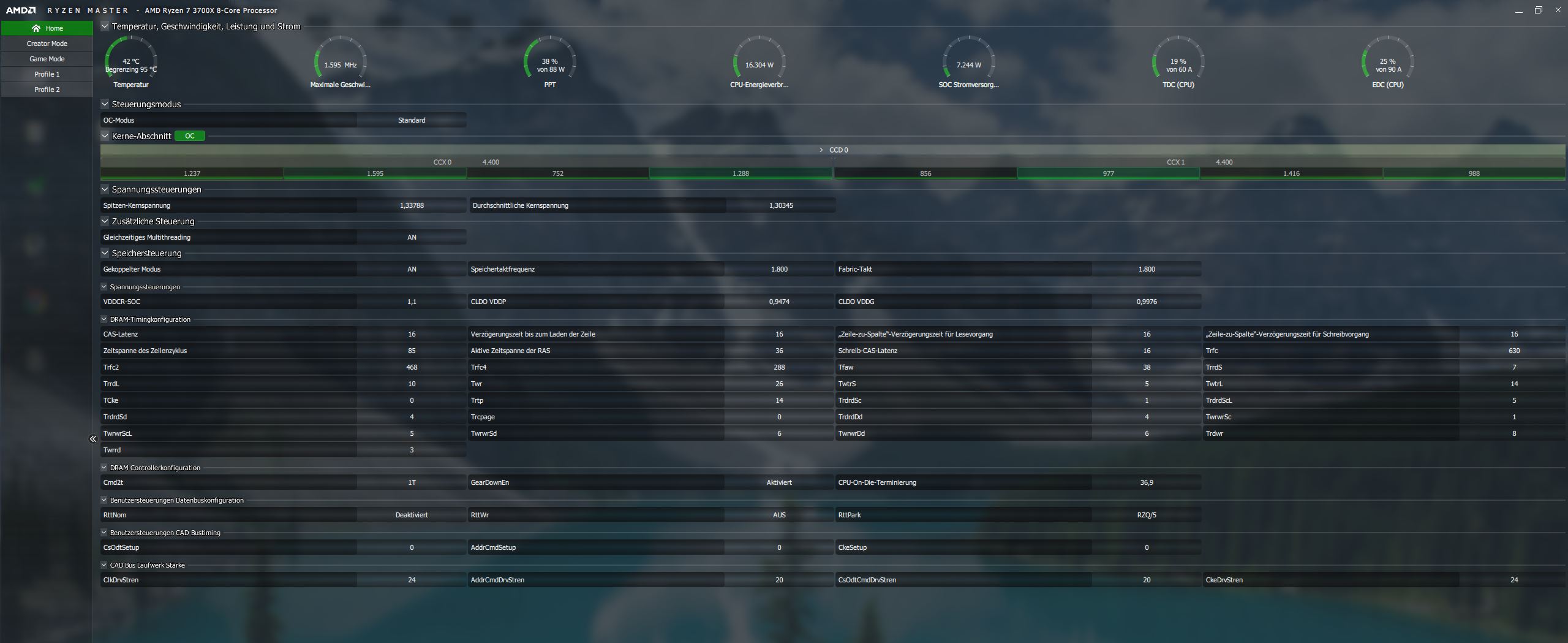Click the Cmd2t value 1T
Screen dimensions: 1568x643
[x=412, y=482]
